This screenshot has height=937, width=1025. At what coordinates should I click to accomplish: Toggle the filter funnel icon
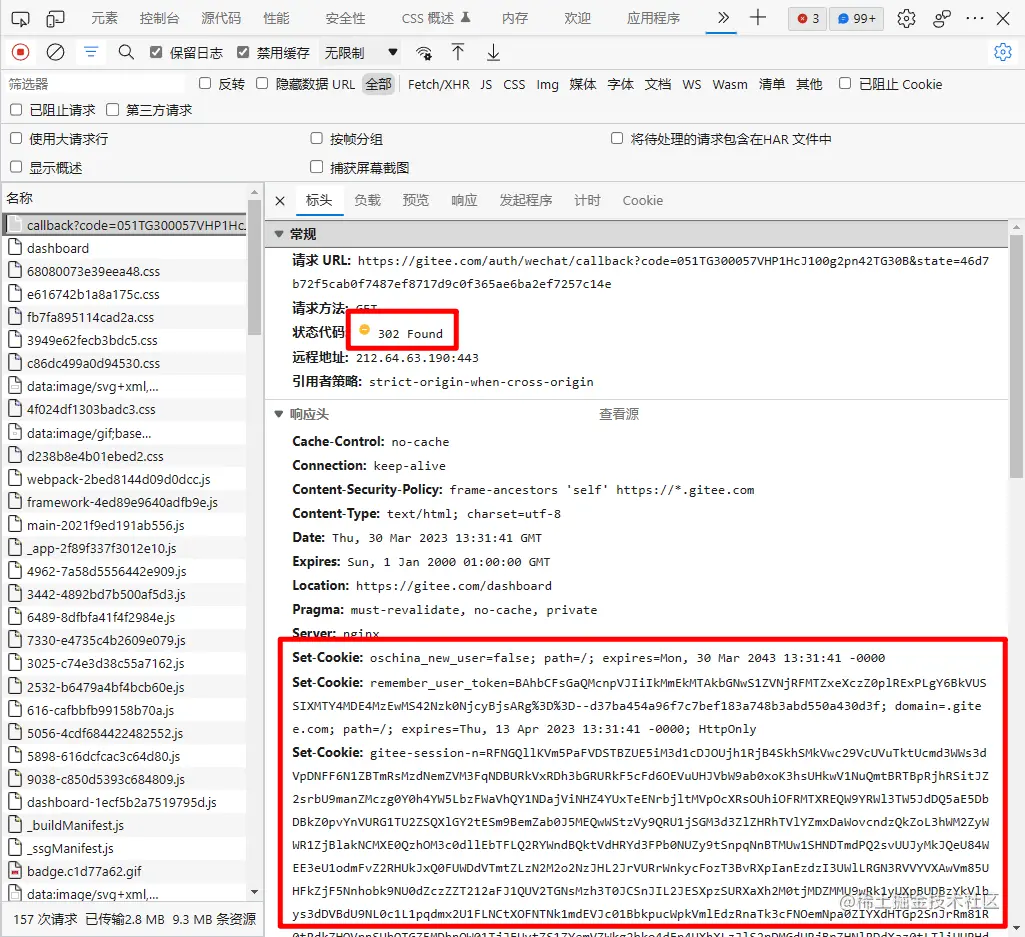[91, 52]
